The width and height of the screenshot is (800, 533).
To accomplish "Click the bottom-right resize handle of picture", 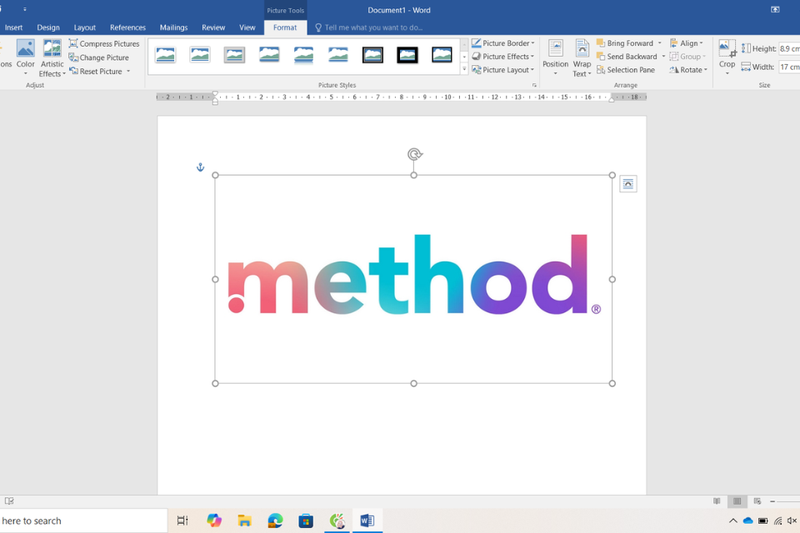I will (612, 383).
